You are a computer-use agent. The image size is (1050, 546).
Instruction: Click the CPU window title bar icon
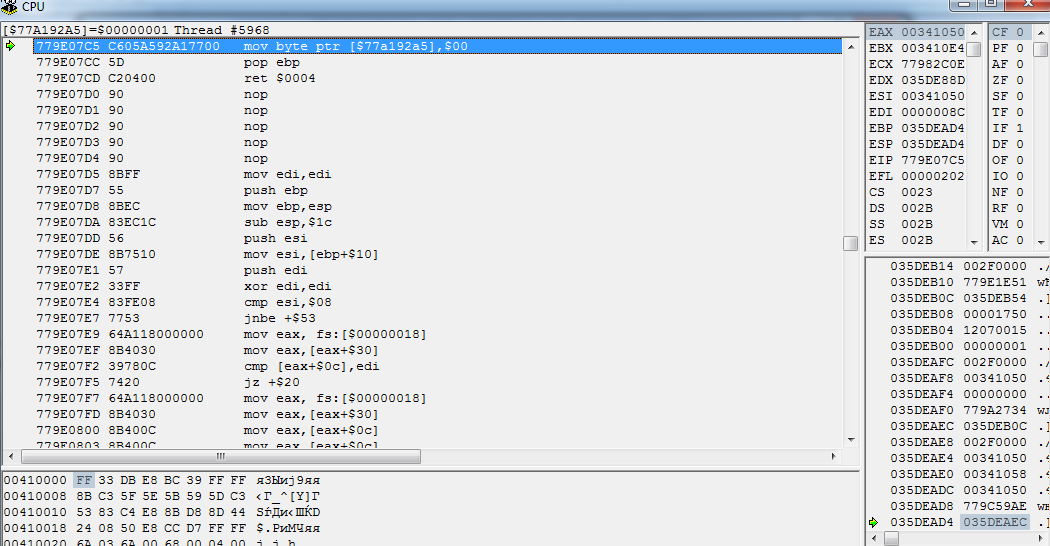click(9, 7)
